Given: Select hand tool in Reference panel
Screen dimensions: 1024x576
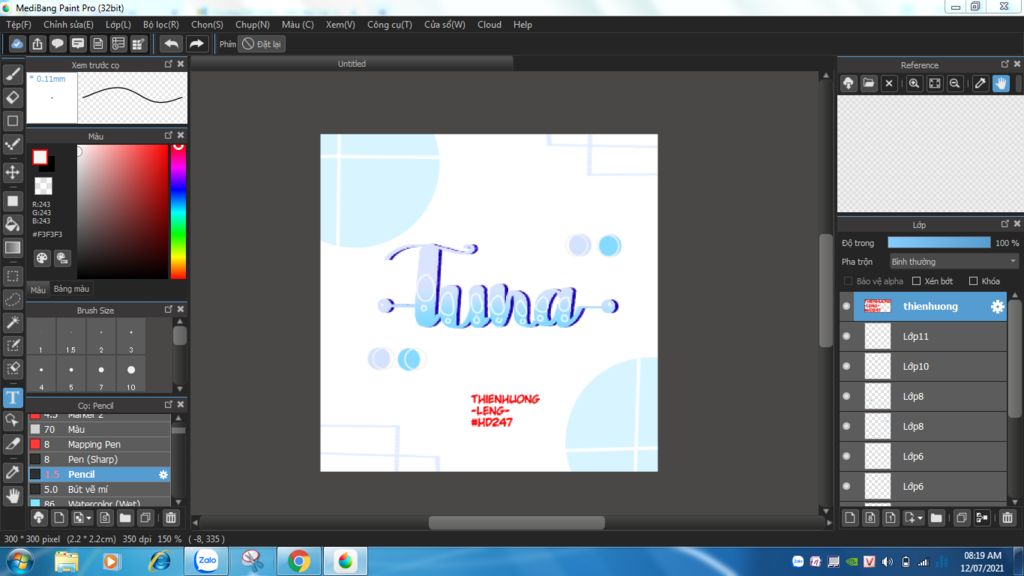Looking at the screenshot, I should click(x=1001, y=84).
